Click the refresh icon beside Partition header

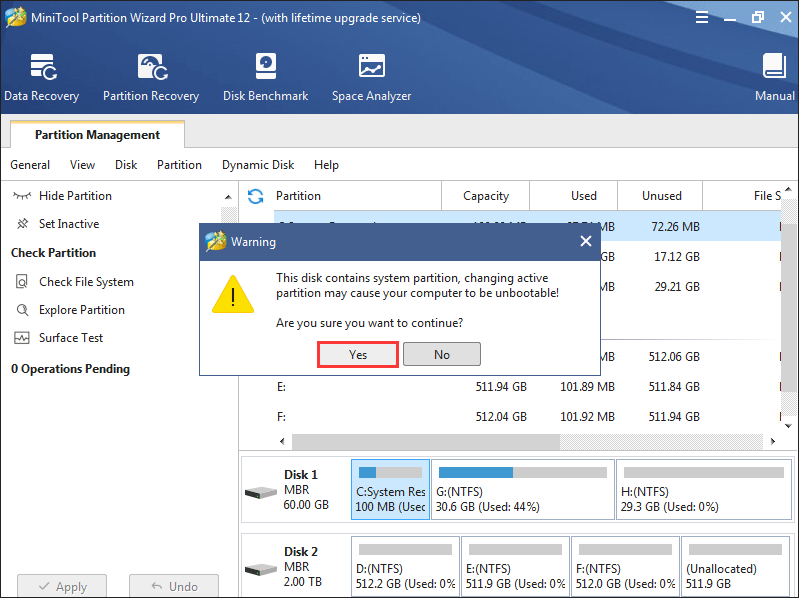pyautogui.click(x=256, y=196)
